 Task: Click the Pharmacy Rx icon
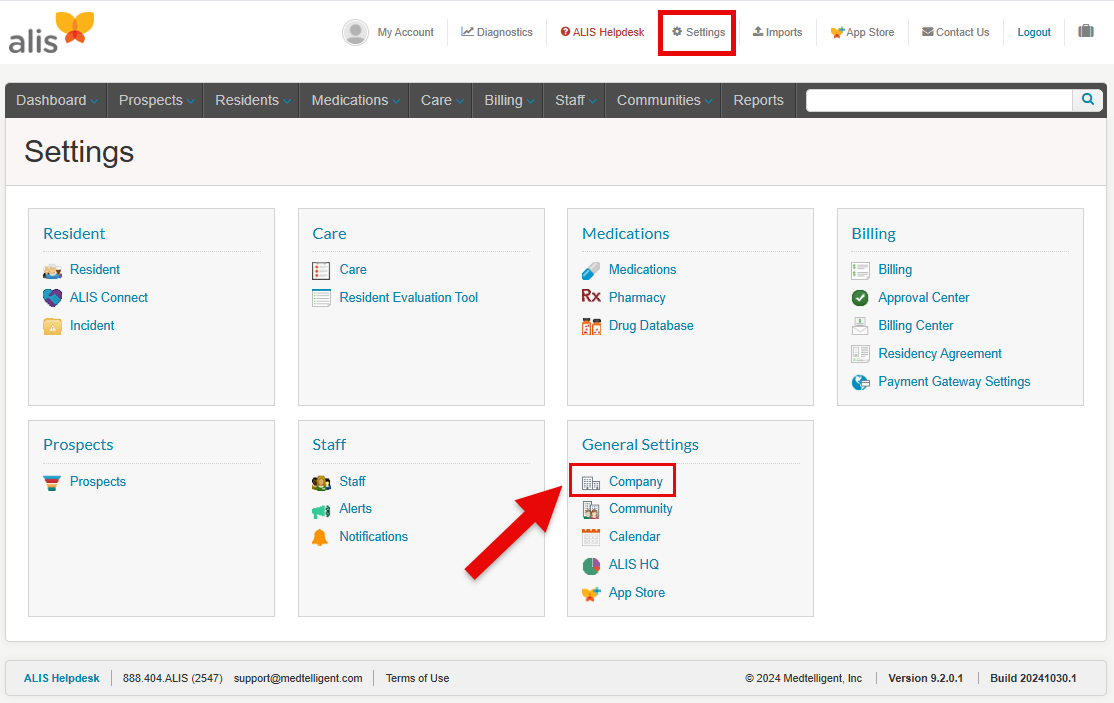coord(590,296)
